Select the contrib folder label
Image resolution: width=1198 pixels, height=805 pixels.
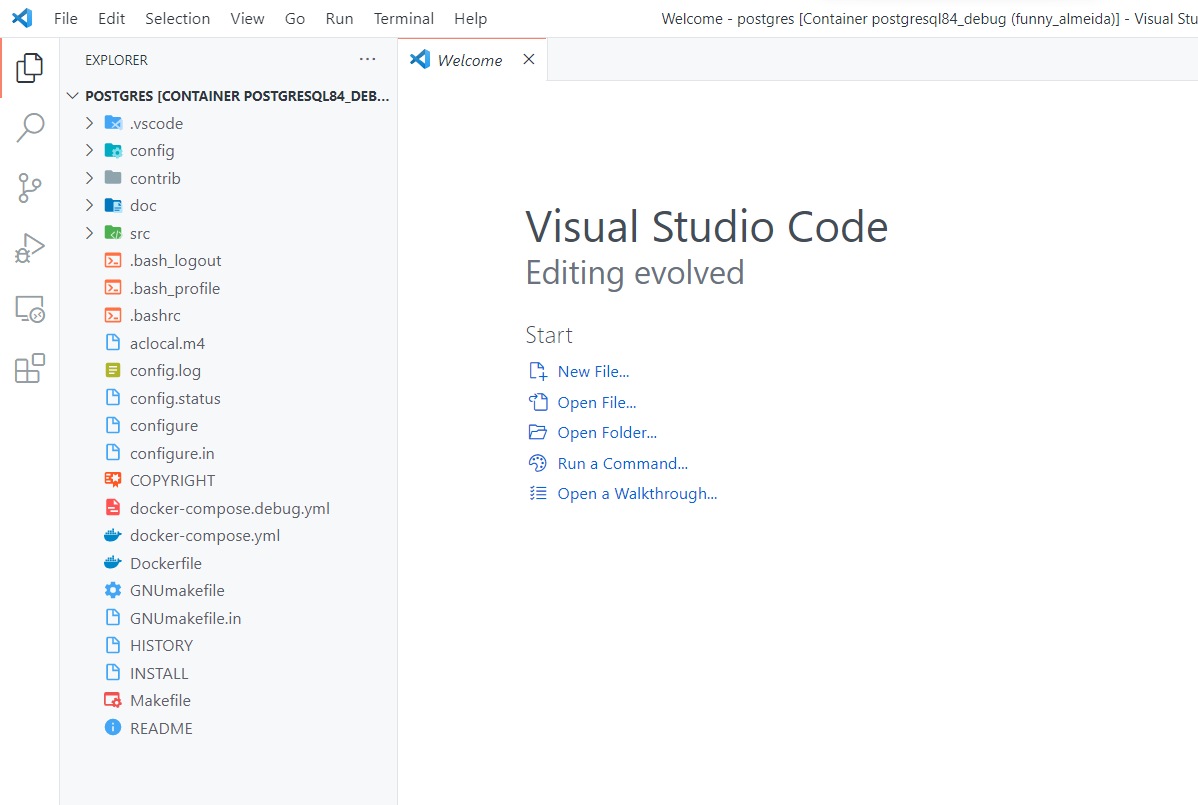tap(155, 178)
